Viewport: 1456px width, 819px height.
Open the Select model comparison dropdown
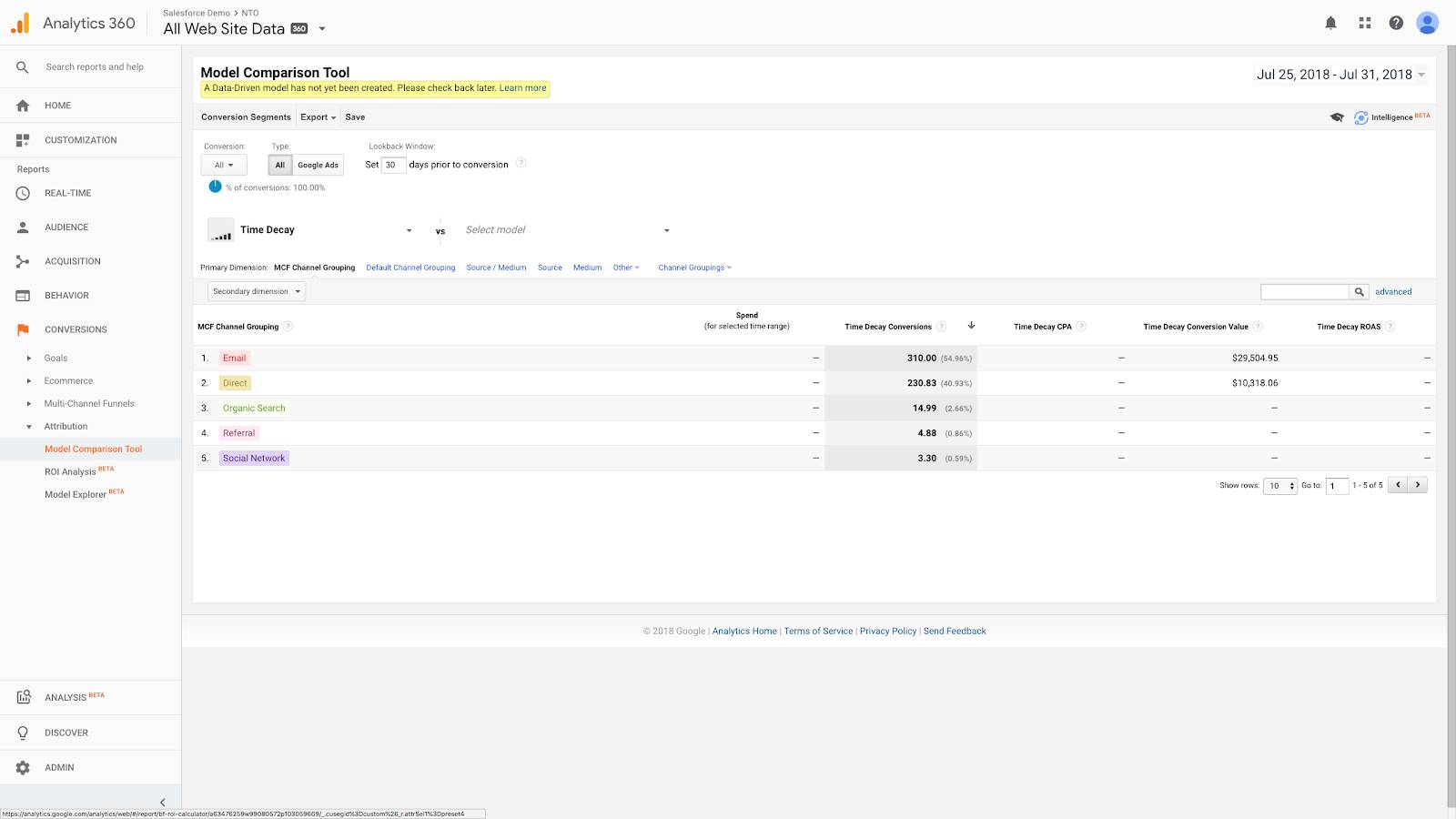pyautogui.click(x=567, y=230)
